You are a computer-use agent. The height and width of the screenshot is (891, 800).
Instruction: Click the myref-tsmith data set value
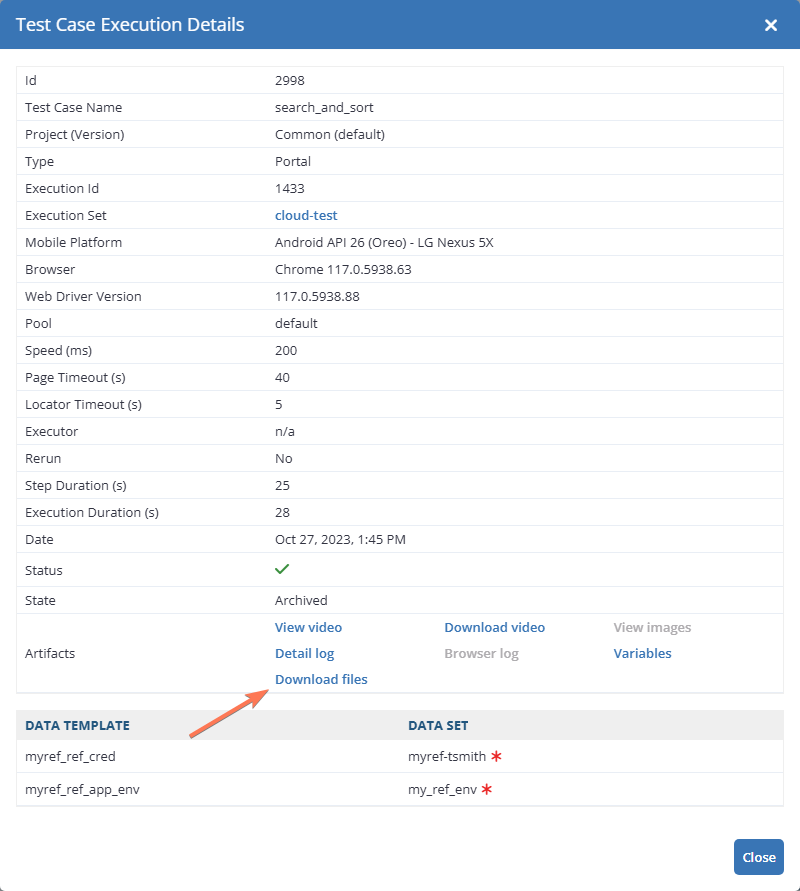(446, 757)
